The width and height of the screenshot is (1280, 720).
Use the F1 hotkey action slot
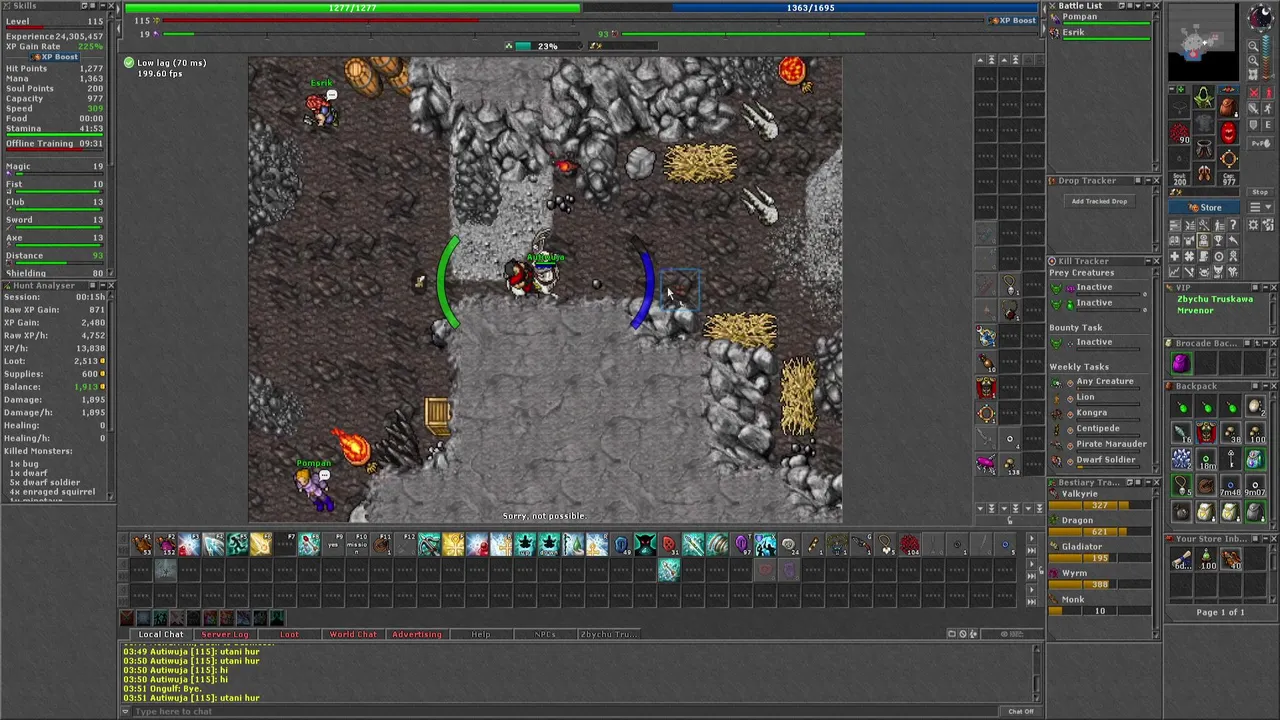(x=142, y=545)
